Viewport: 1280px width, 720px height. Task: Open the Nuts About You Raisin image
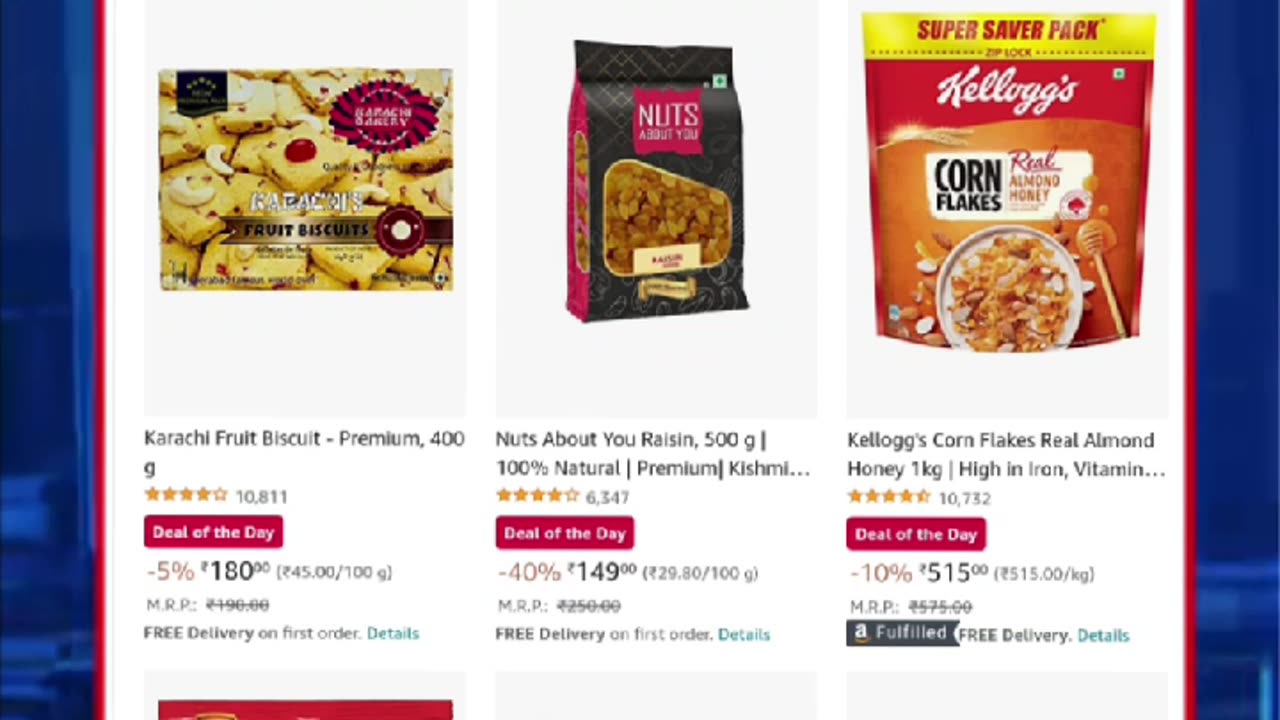[x=657, y=182]
